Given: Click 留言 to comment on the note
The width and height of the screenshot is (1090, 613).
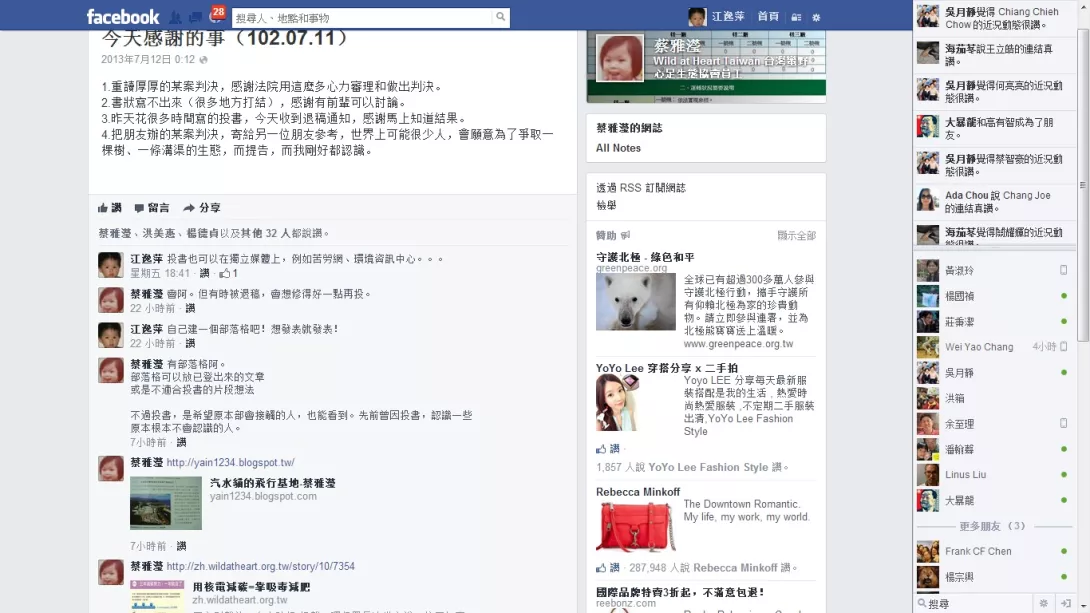Looking at the screenshot, I should (152, 208).
